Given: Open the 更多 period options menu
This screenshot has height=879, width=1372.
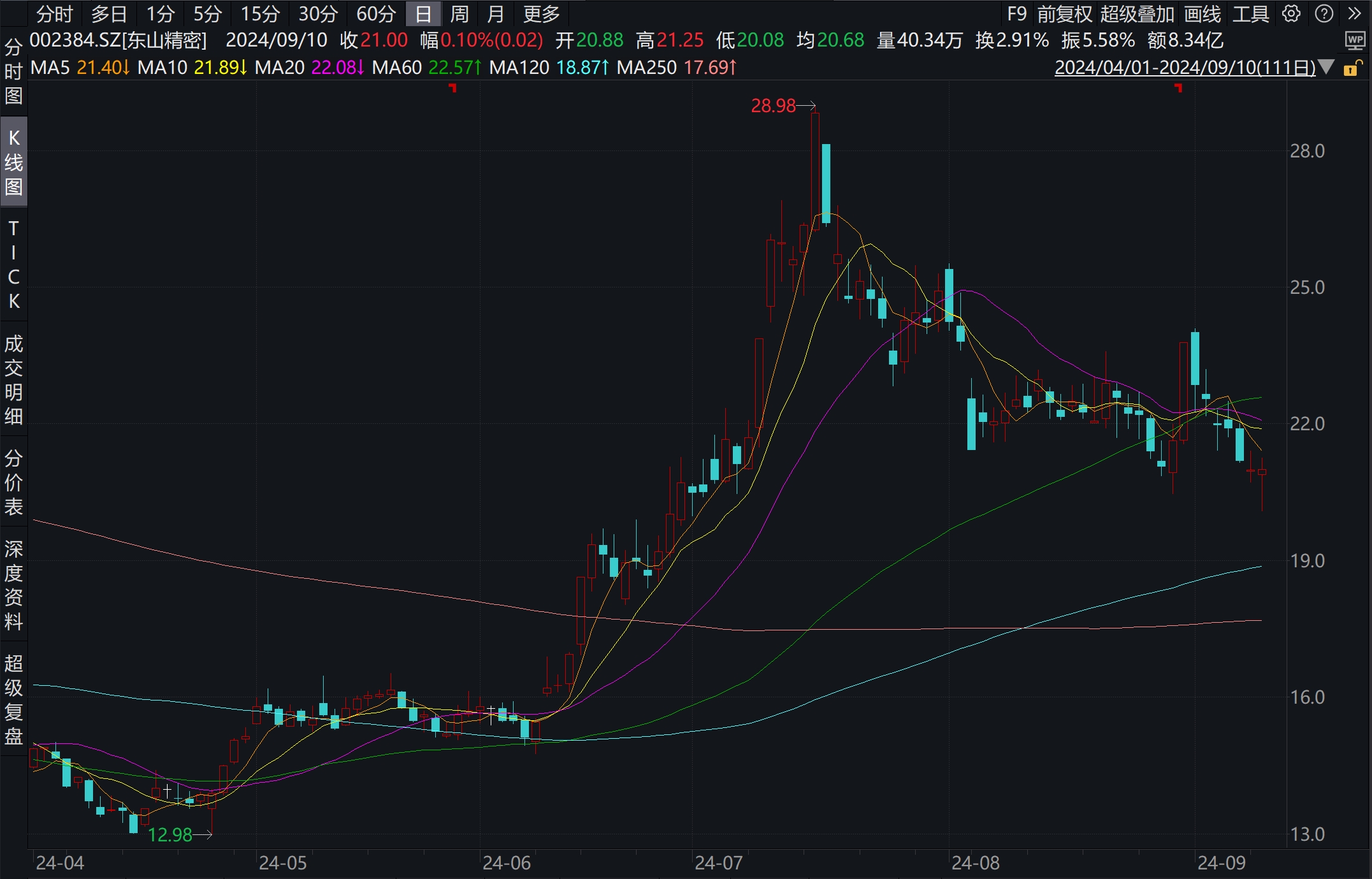Looking at the screenshot, I should coord(541,13).
